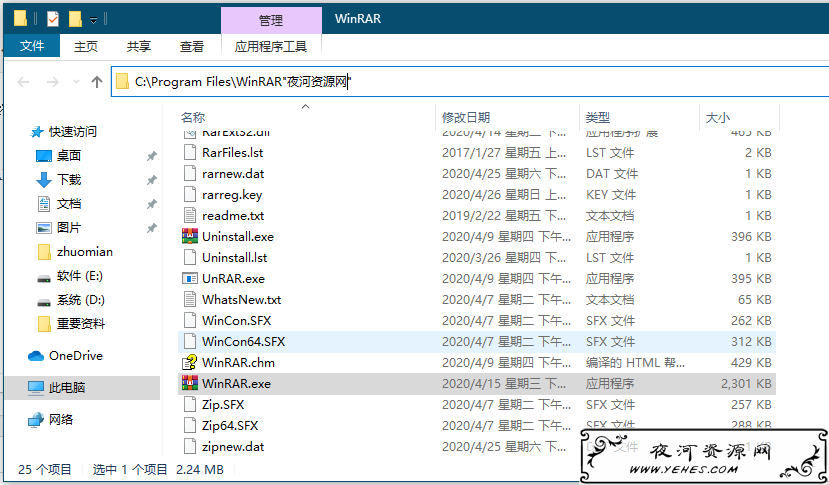Click the file name text WhatsNew.txt
Viewport: 829px width, 485px height.
[242, 300]
